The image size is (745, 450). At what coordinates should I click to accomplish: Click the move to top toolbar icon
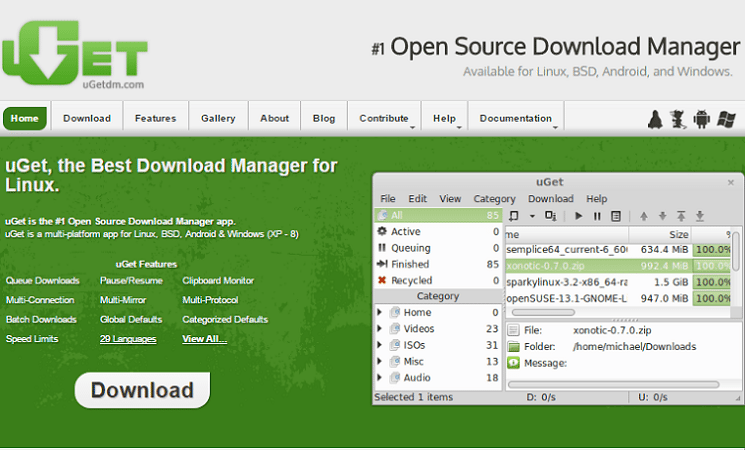[x=681, y=216]
